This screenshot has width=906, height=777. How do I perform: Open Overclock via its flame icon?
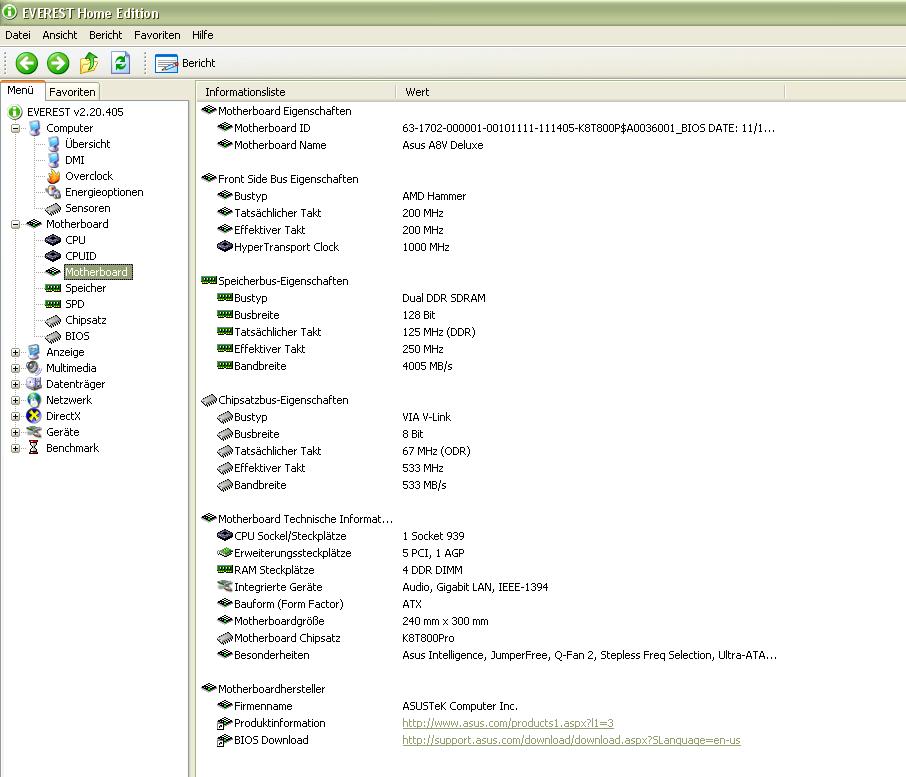pyautogui.click(x=54, y=176)
